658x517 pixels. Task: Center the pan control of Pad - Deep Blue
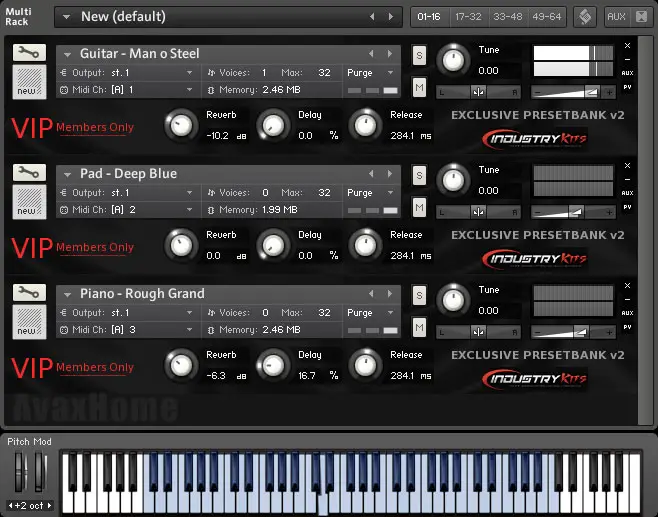pos(478,212)
